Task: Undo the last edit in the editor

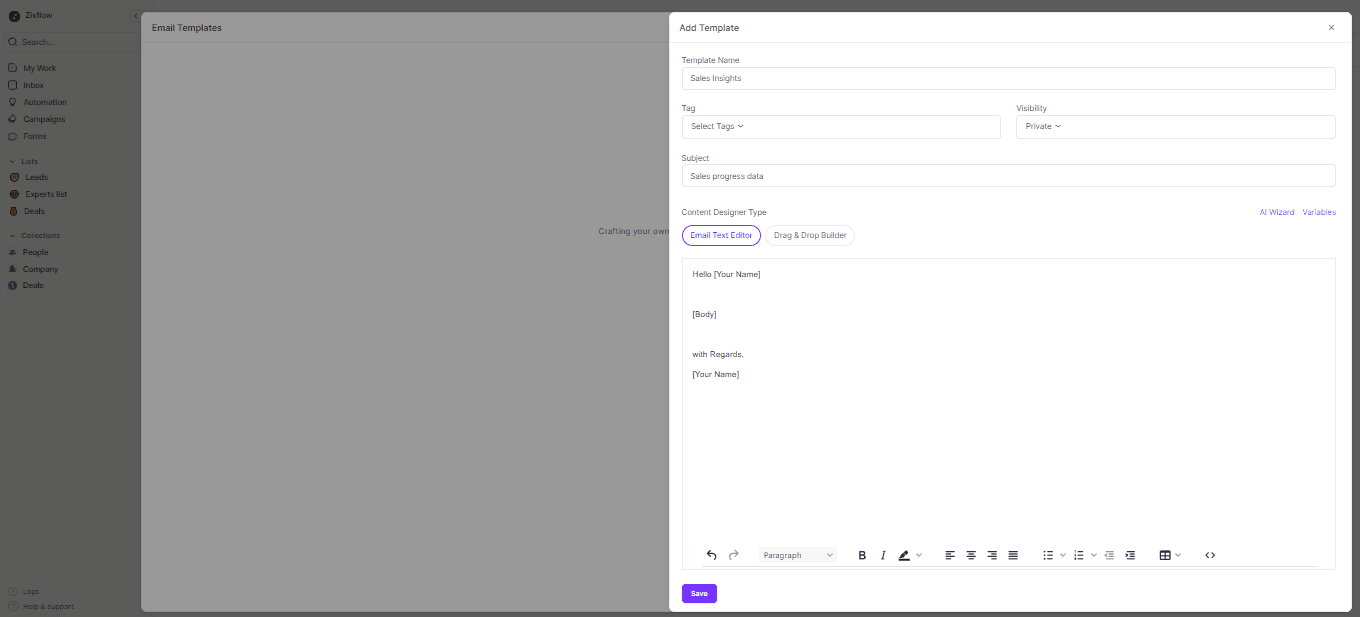Action: pyautogui.click(x=711, y=555)
